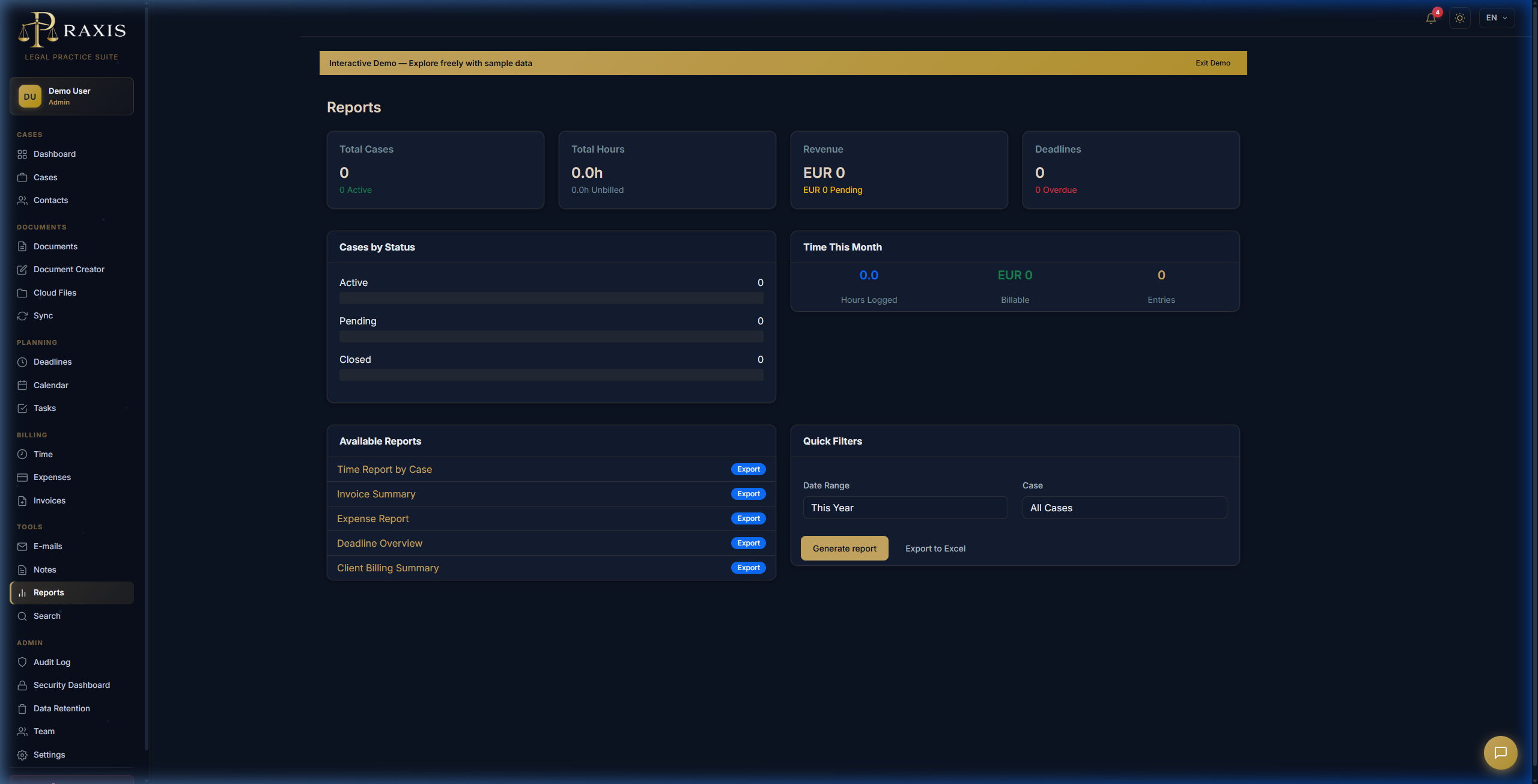Image resolution: width=1538 pixels, height=784 pixels.
Task: Click the Deadlines clock icon
Action: (22, 362)
